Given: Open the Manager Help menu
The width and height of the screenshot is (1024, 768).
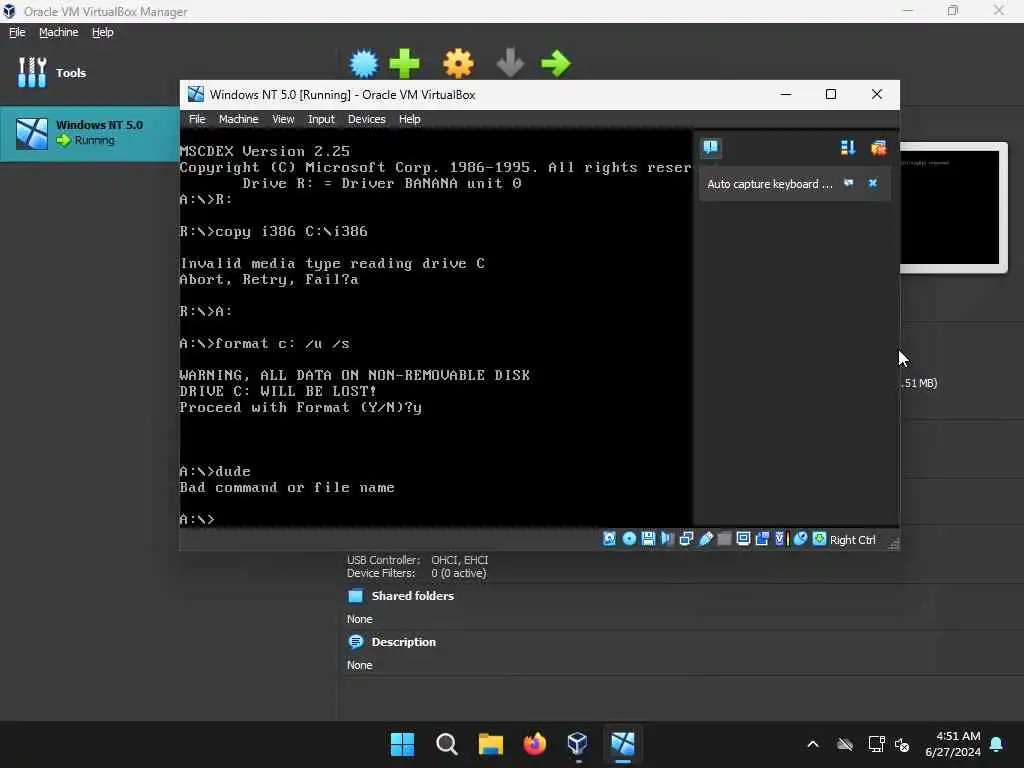Looking at the screenshot, I should [x=103, y=32].
